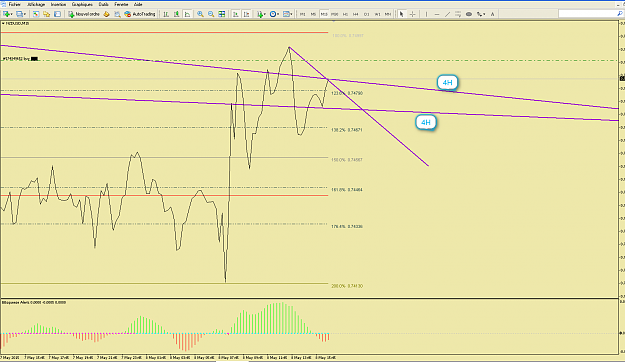Open the Graphiques menu

[x=82, y=4]
